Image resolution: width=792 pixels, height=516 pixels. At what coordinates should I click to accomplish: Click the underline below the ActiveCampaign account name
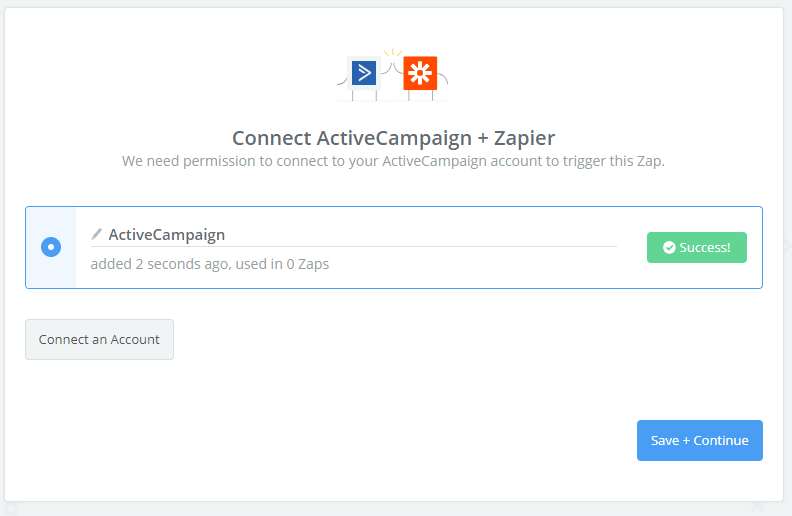click(354, 246)
